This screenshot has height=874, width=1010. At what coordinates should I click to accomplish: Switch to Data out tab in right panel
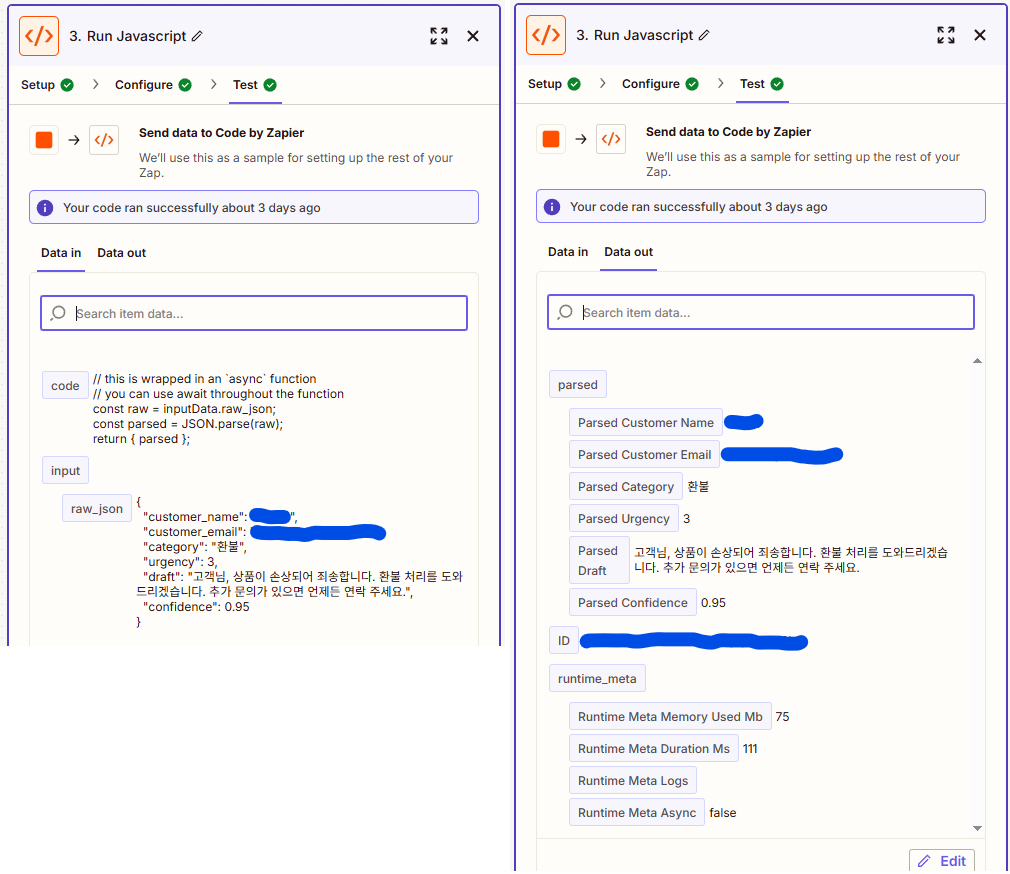coord(629,252)
